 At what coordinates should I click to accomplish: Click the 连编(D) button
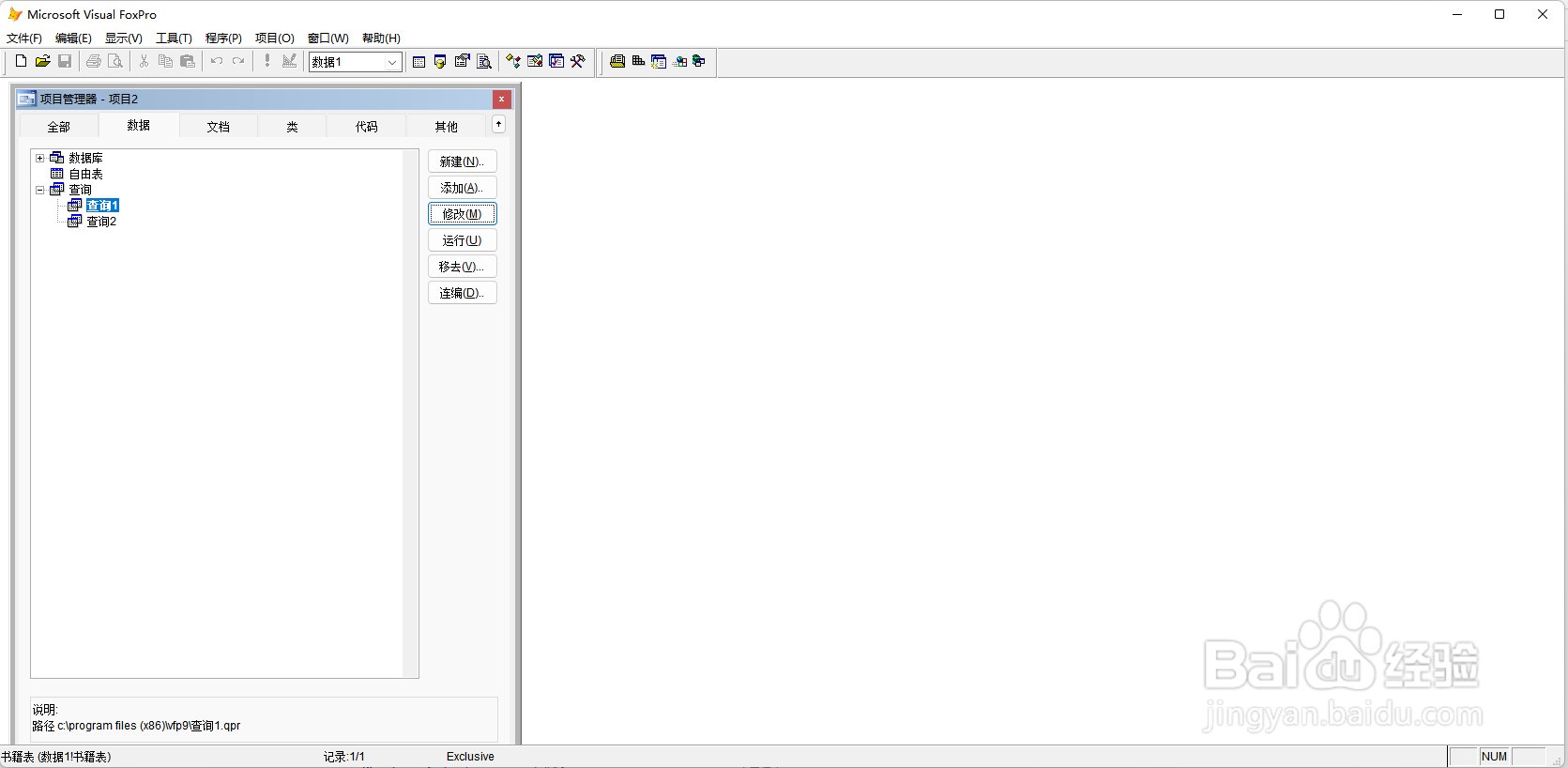coord(463,293)
